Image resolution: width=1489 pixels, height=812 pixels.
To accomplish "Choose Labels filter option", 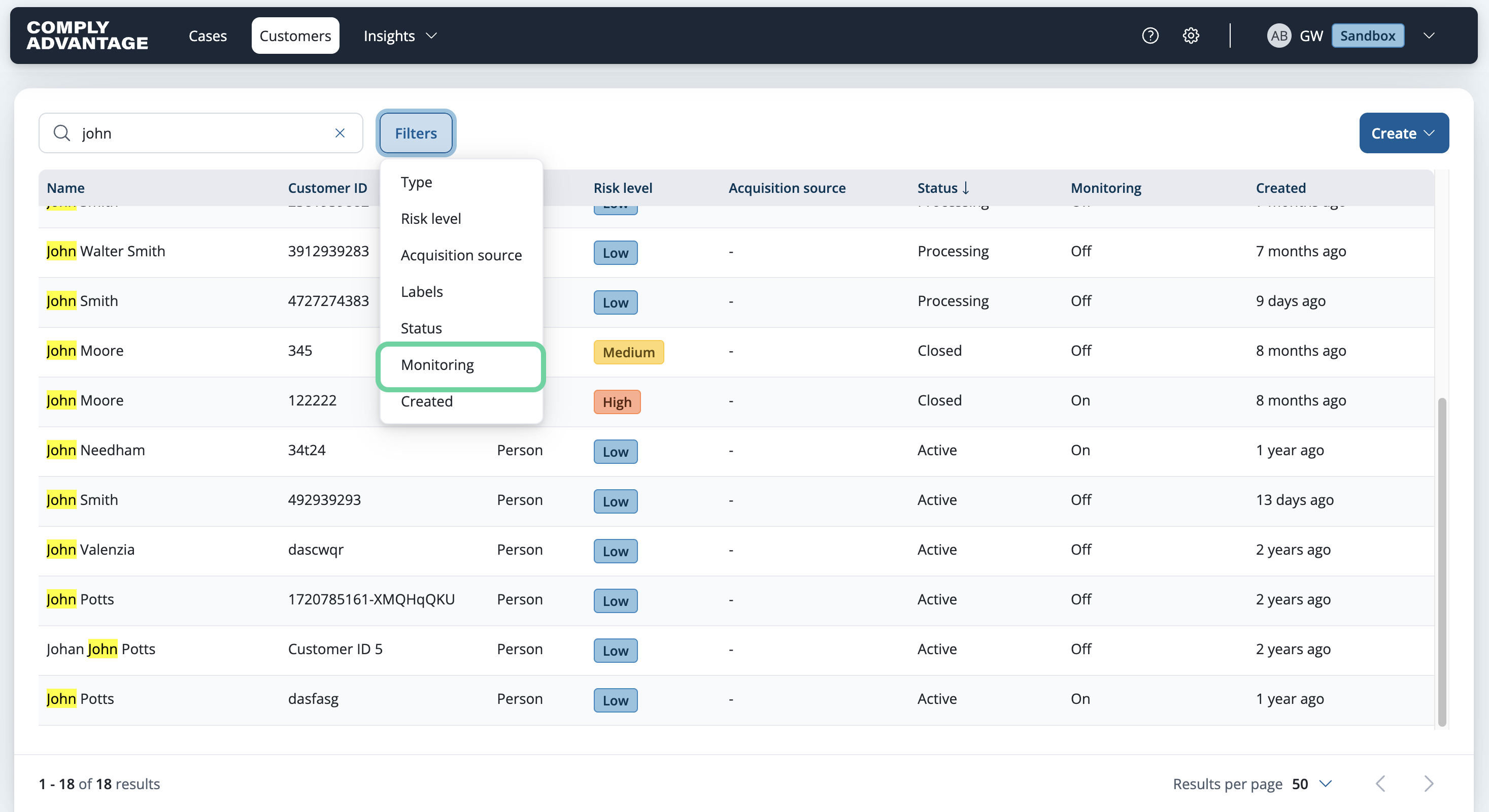I will pos(461,291).
